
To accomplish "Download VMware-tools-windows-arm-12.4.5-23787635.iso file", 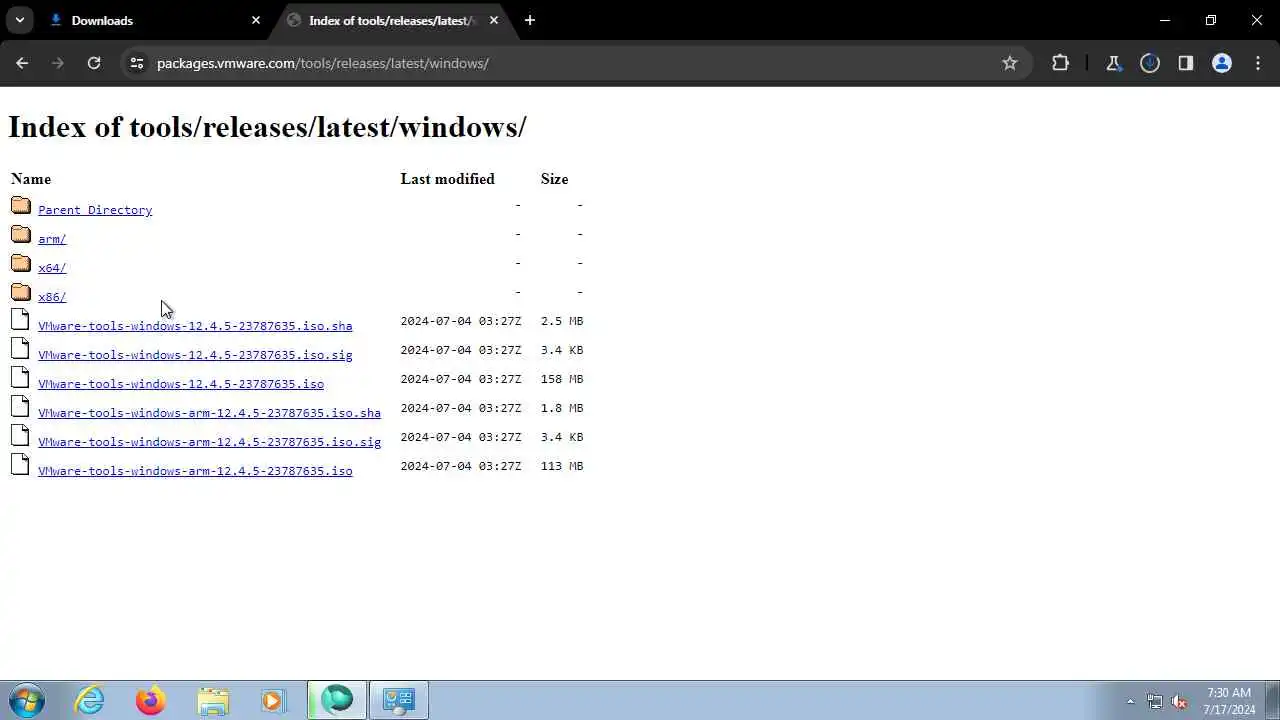I will [x=195, y=471].
